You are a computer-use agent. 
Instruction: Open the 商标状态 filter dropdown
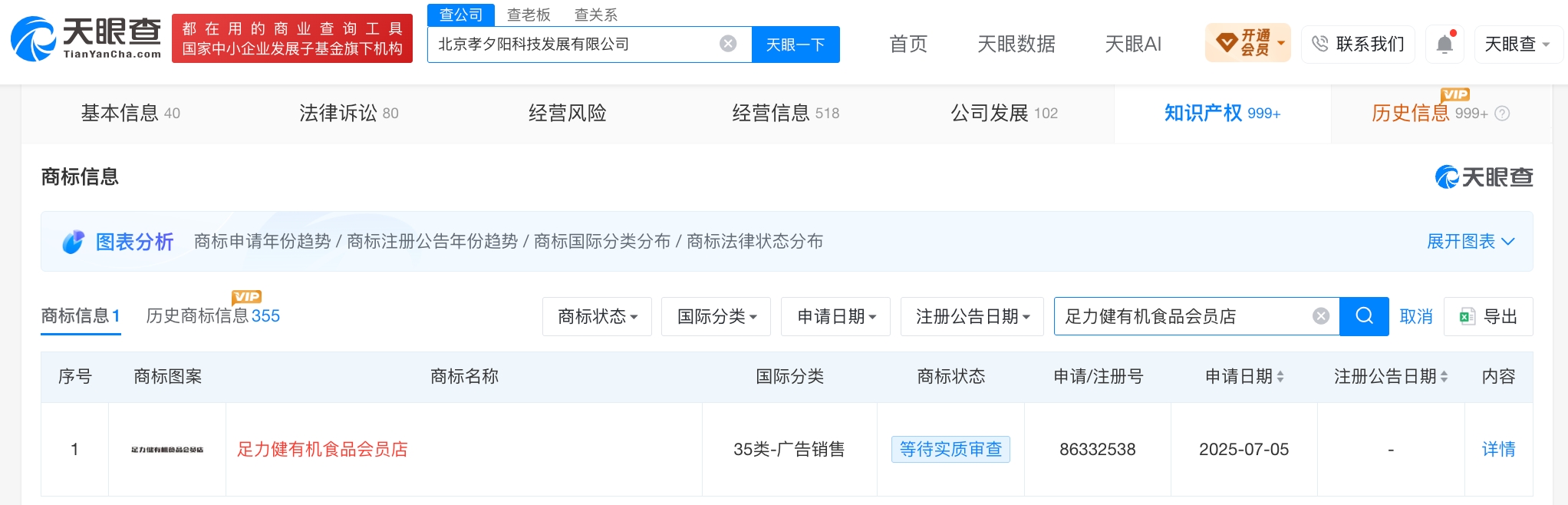click(x=597, y=316)
